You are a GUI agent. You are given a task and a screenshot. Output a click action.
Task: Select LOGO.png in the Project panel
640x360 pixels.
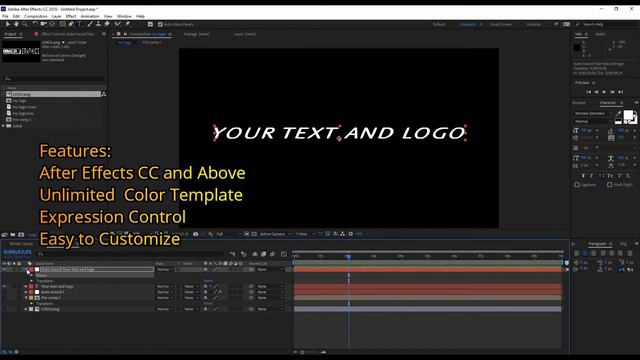pos(53,94)
